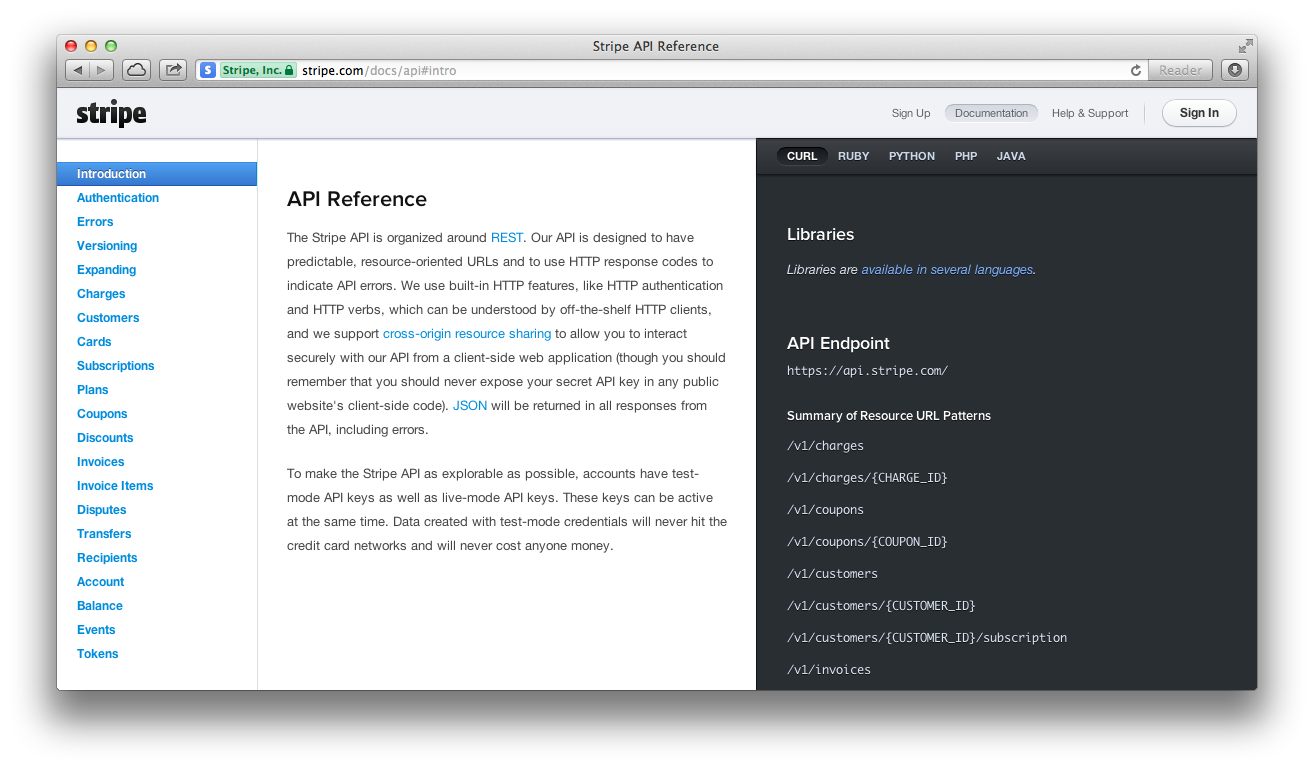The image size is (1314, 769).
Task: Open the Help & Support link
Action: tap(1090, 113)
